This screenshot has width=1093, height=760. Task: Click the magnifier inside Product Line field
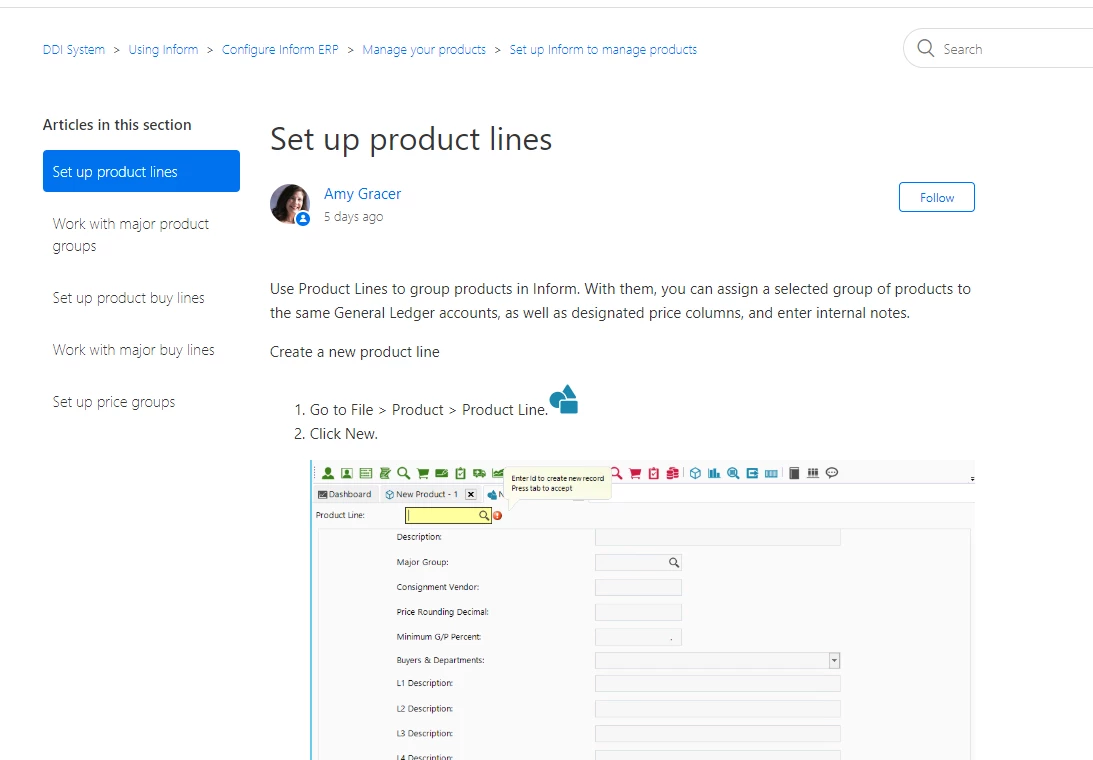tap(484, 515)
